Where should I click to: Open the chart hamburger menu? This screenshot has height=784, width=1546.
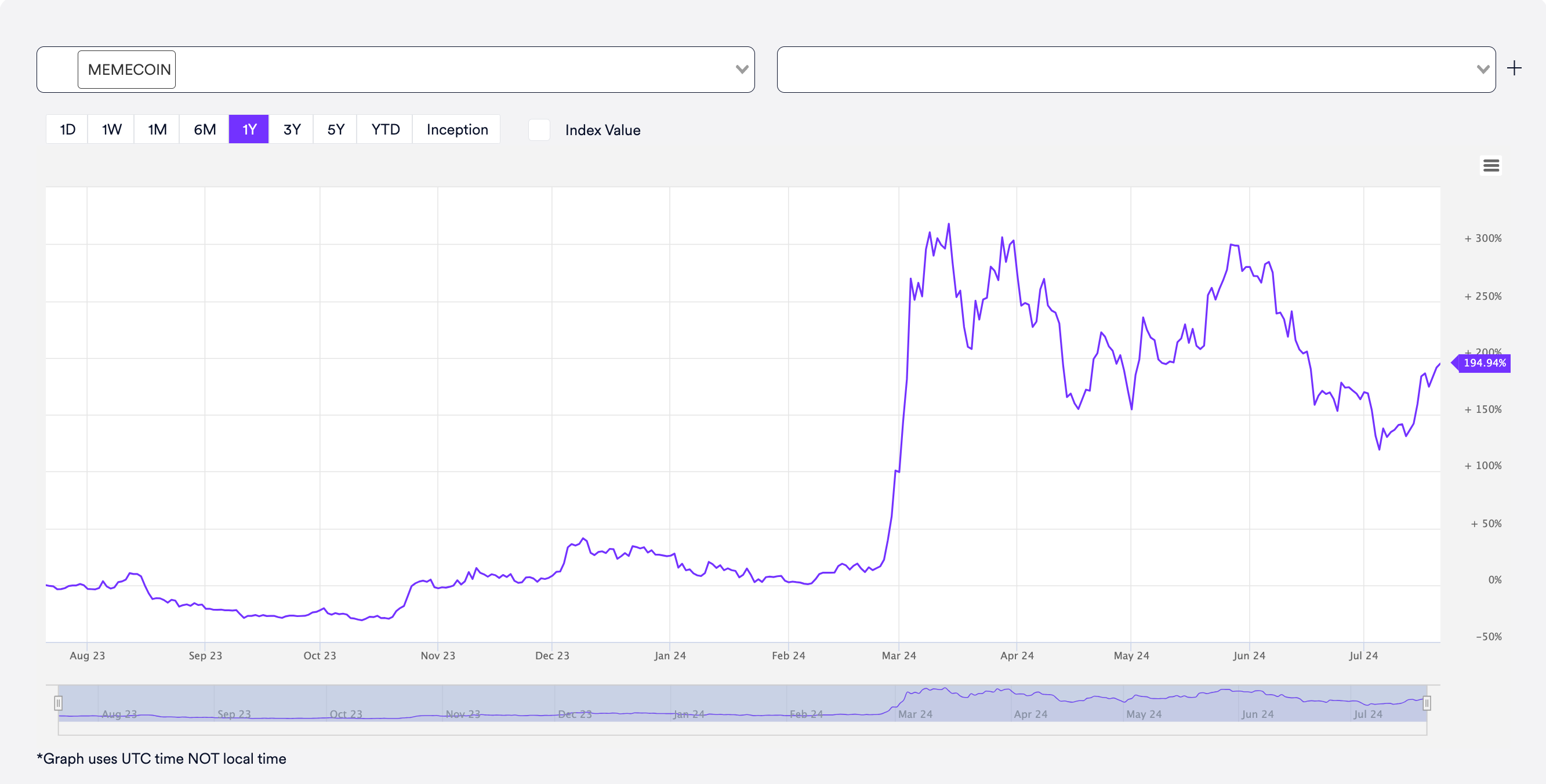pos(1491,165)
